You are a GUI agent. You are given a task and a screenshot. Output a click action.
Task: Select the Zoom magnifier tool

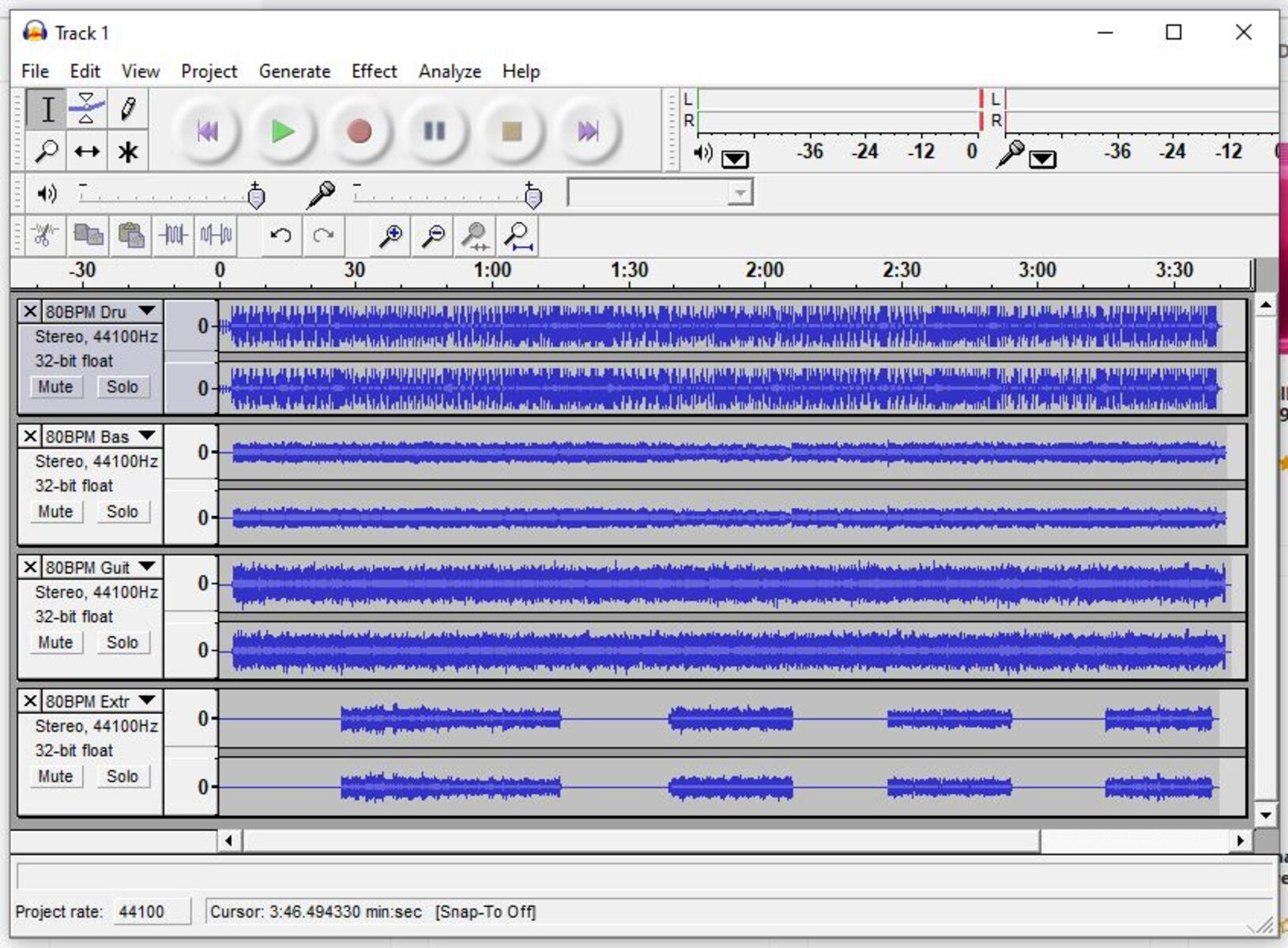[47, 151]
